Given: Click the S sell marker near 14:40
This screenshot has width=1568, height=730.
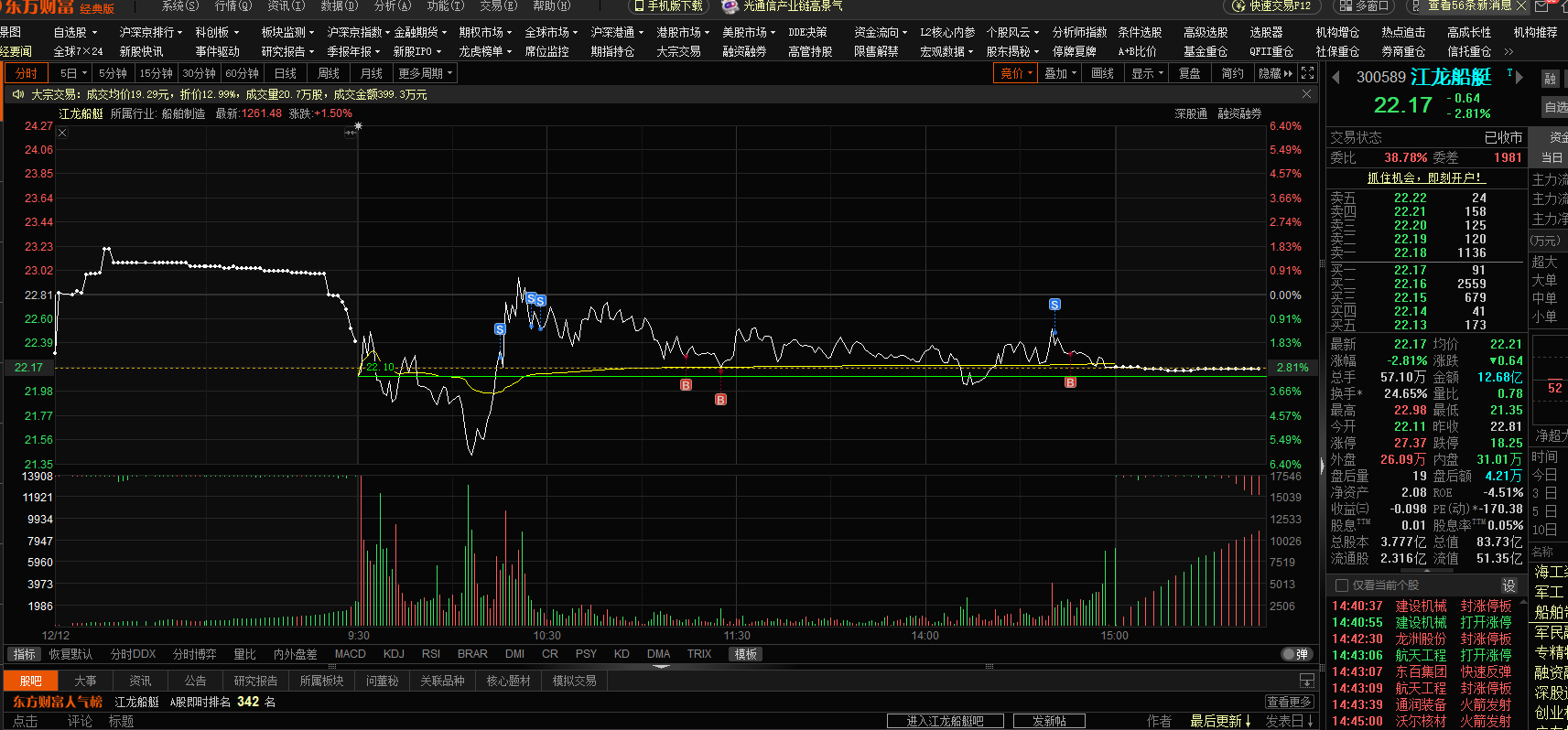Looking at the screenshot, I should click(x=1054, y=305).
